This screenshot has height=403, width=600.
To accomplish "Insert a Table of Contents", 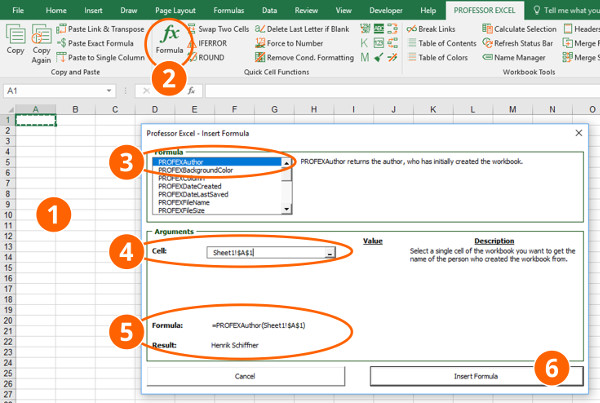I will (x=442, y=43).
